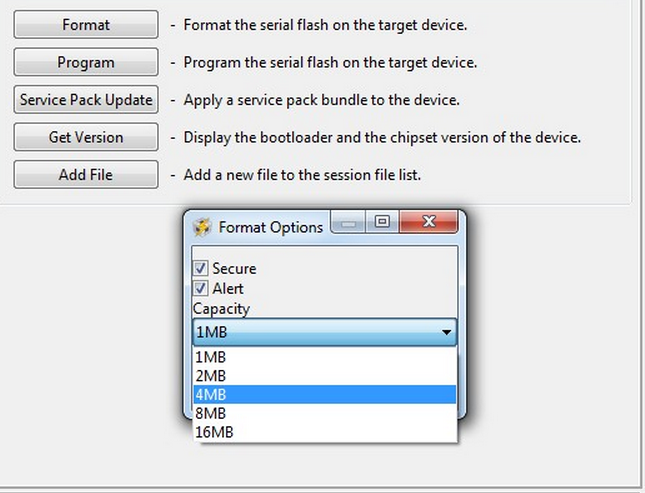Click the Capacity dropdown arrow
Viewport: 645px width, 493px height.
(x=446, y=332)
